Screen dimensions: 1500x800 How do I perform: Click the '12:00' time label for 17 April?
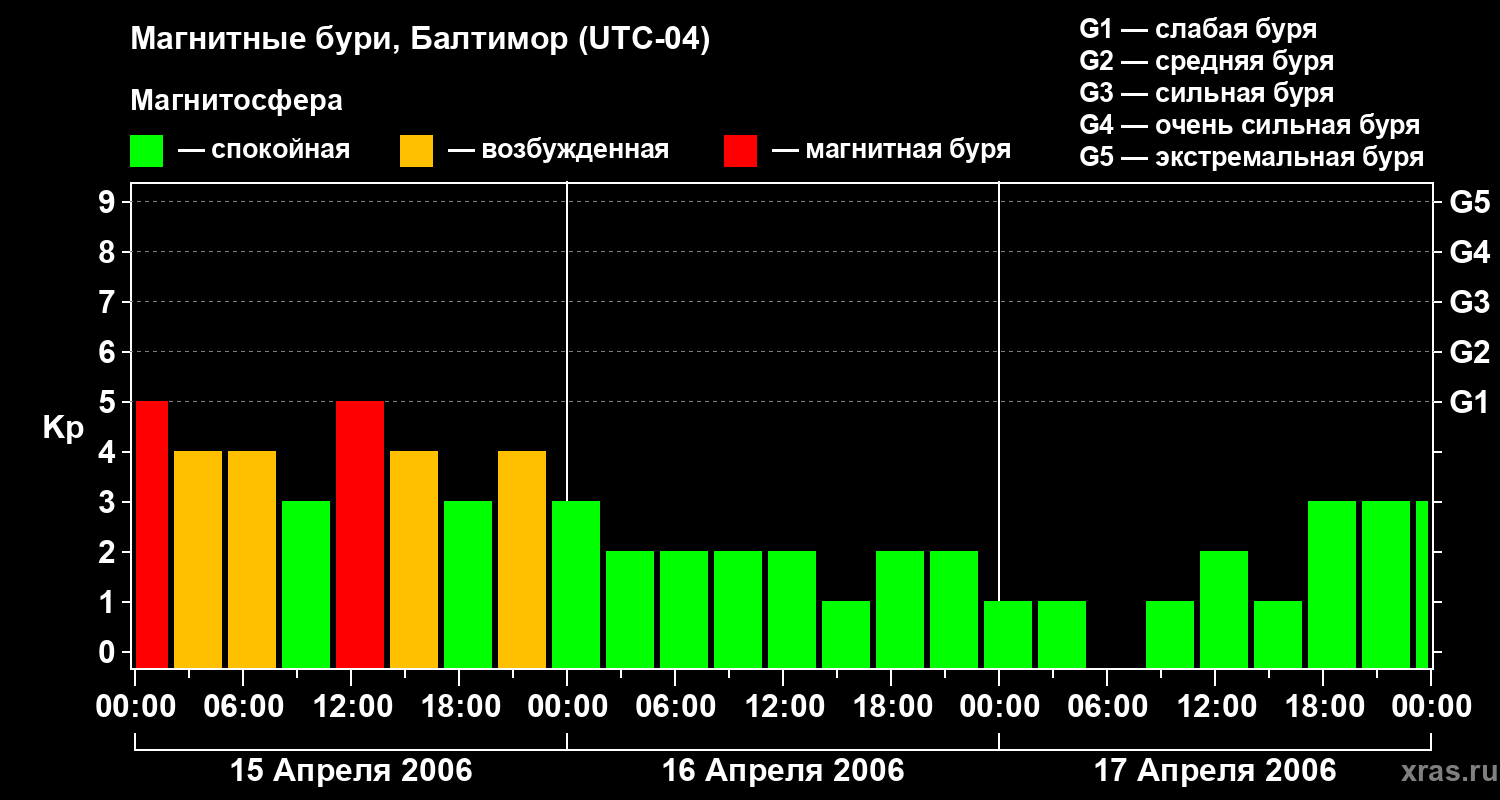point(1216,707)
